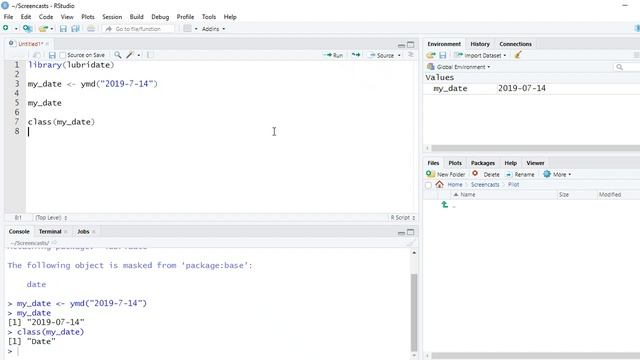The height and width of the screenshot is (360, 640).
Task: Click the Rename file button
Action: 520,174
